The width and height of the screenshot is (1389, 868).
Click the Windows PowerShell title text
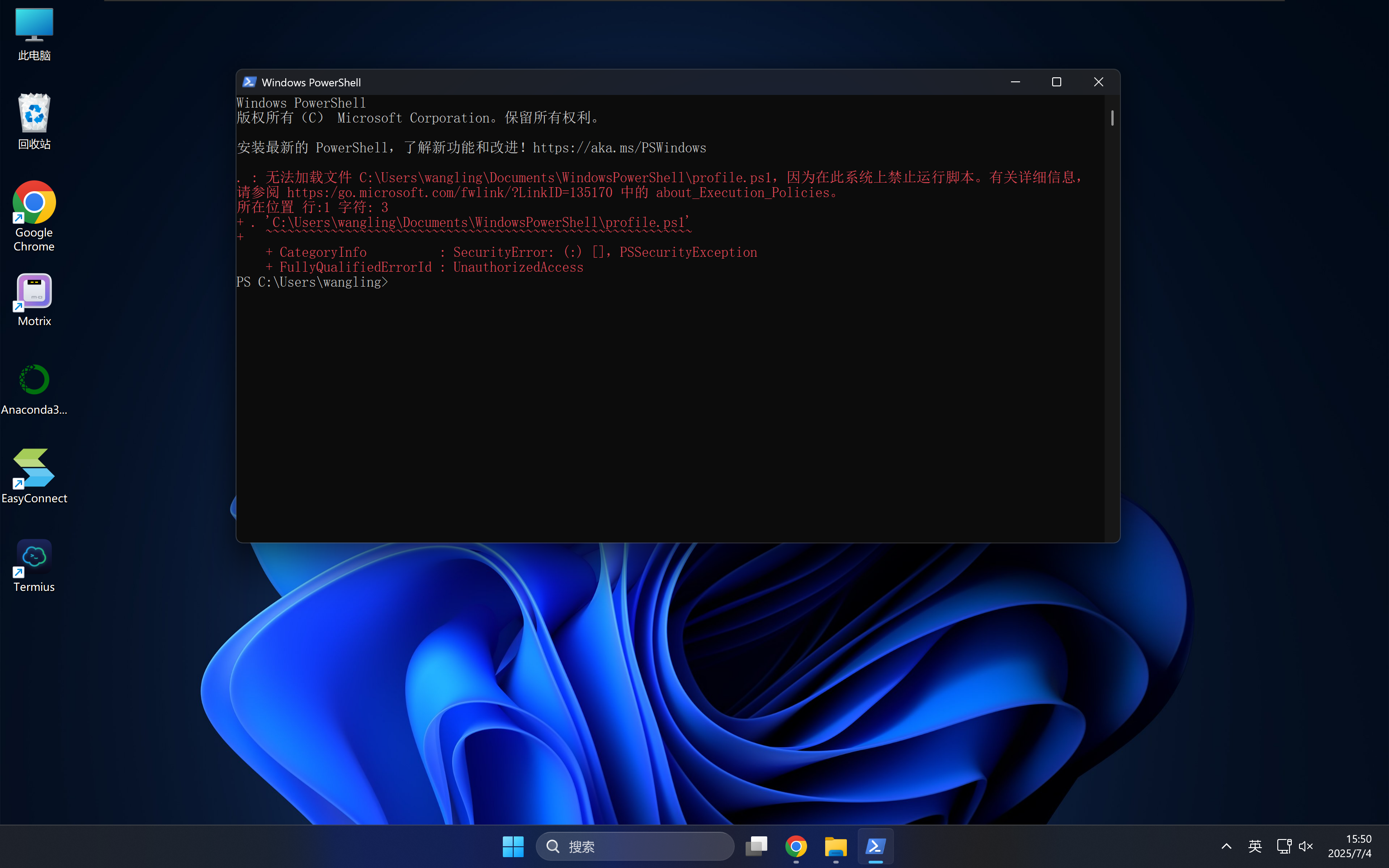point(311,82)
